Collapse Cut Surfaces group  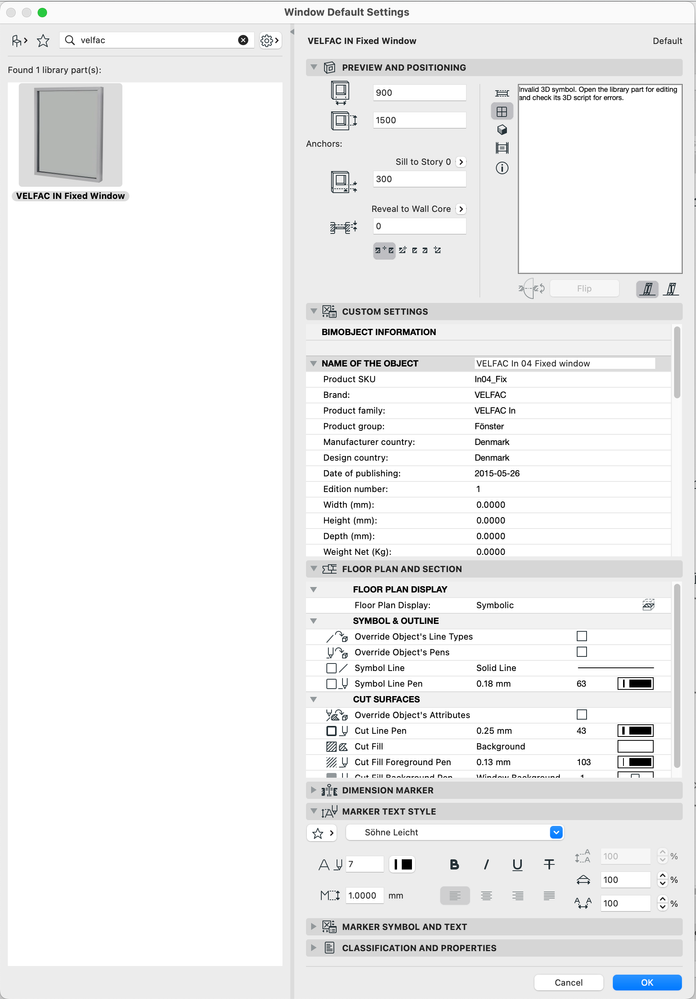pyautogui.click(x=313, y=700)
